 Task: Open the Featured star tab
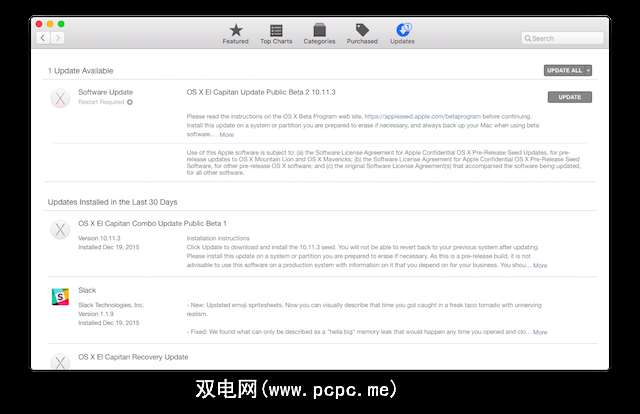click(x=236, y=34)
